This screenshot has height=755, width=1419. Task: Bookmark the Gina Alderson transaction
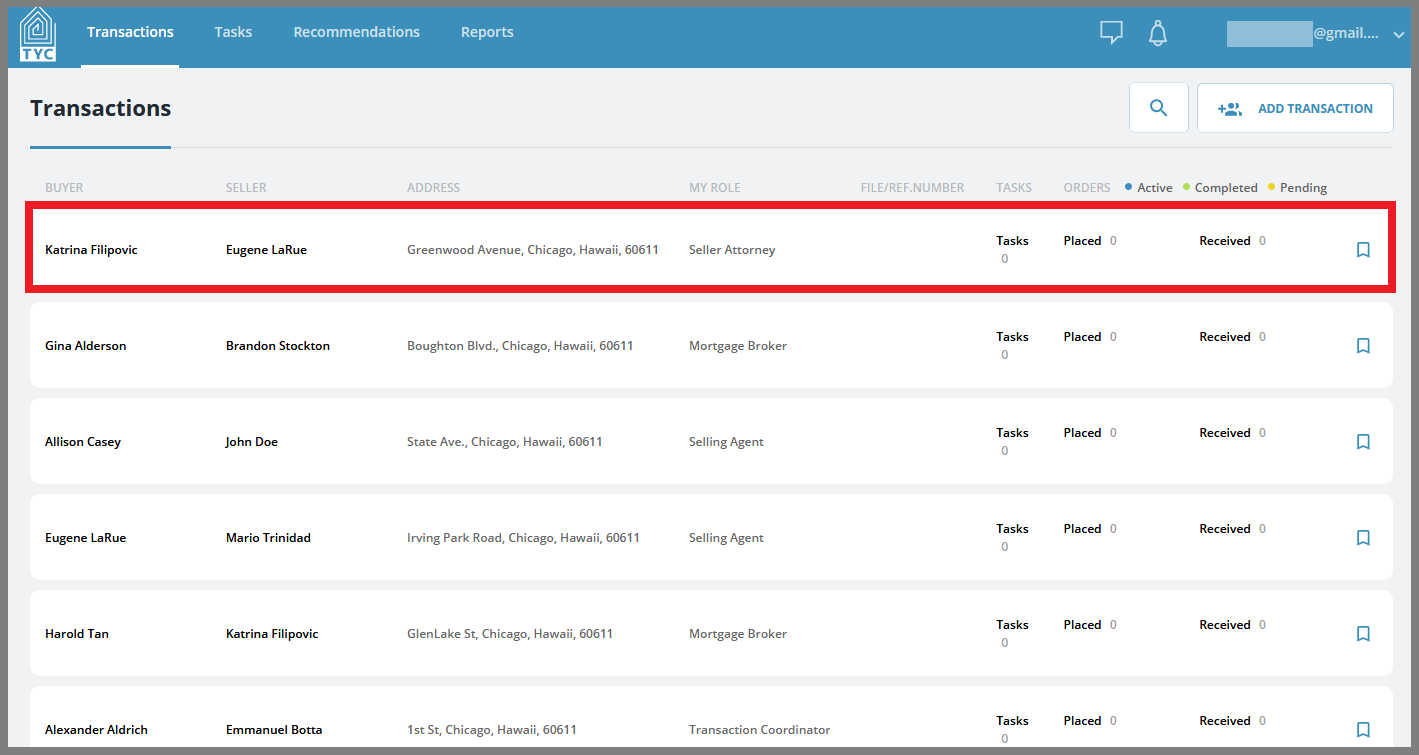pos(1363,346)
